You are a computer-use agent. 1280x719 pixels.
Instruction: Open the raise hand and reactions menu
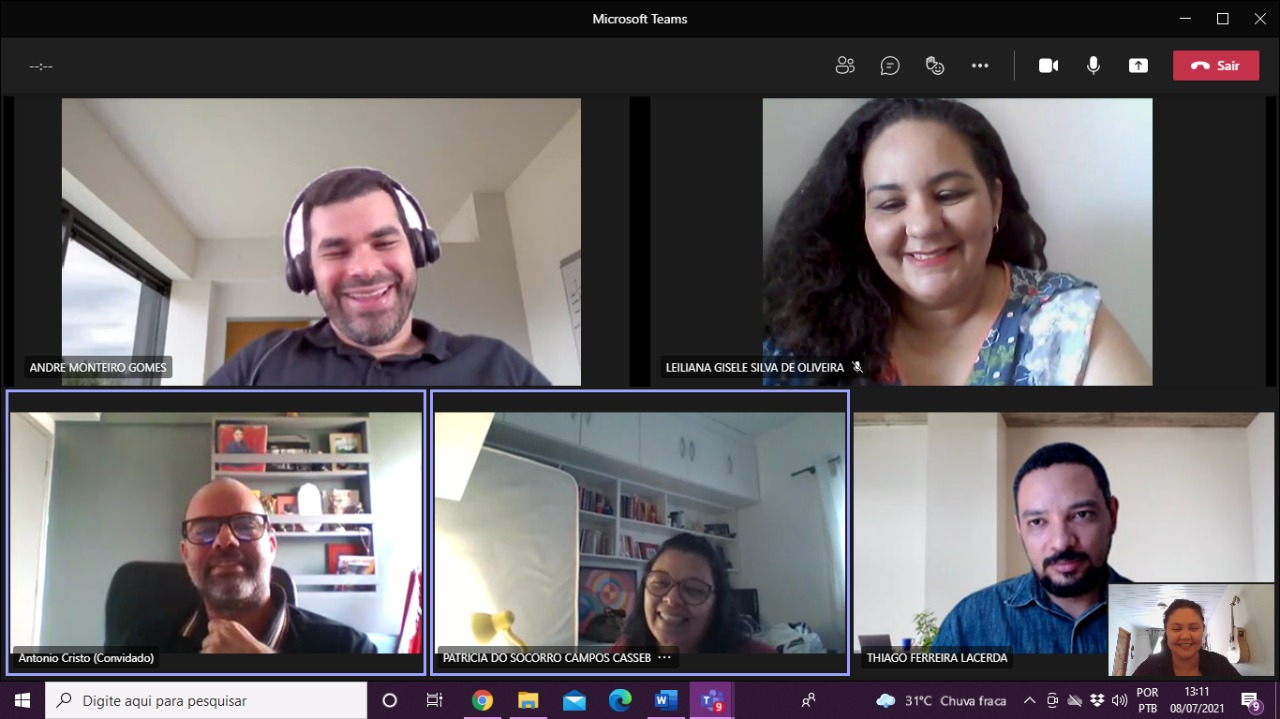[x=935, y=66]
